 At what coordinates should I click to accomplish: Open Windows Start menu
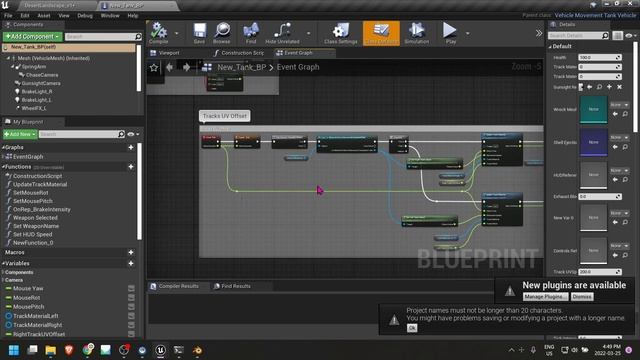(14, 350)
